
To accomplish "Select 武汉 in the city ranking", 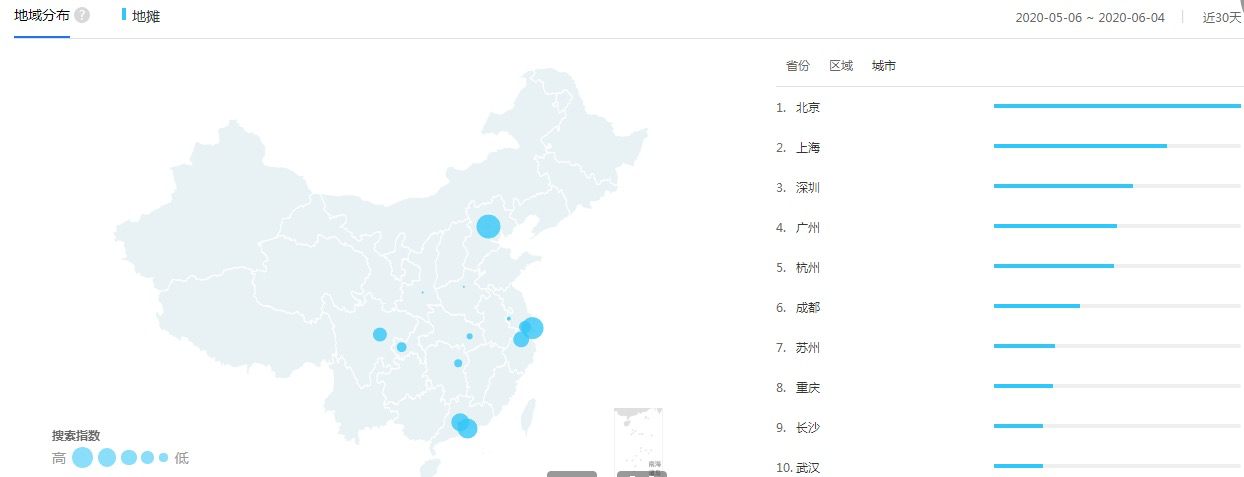I will [x=808, y=467].
